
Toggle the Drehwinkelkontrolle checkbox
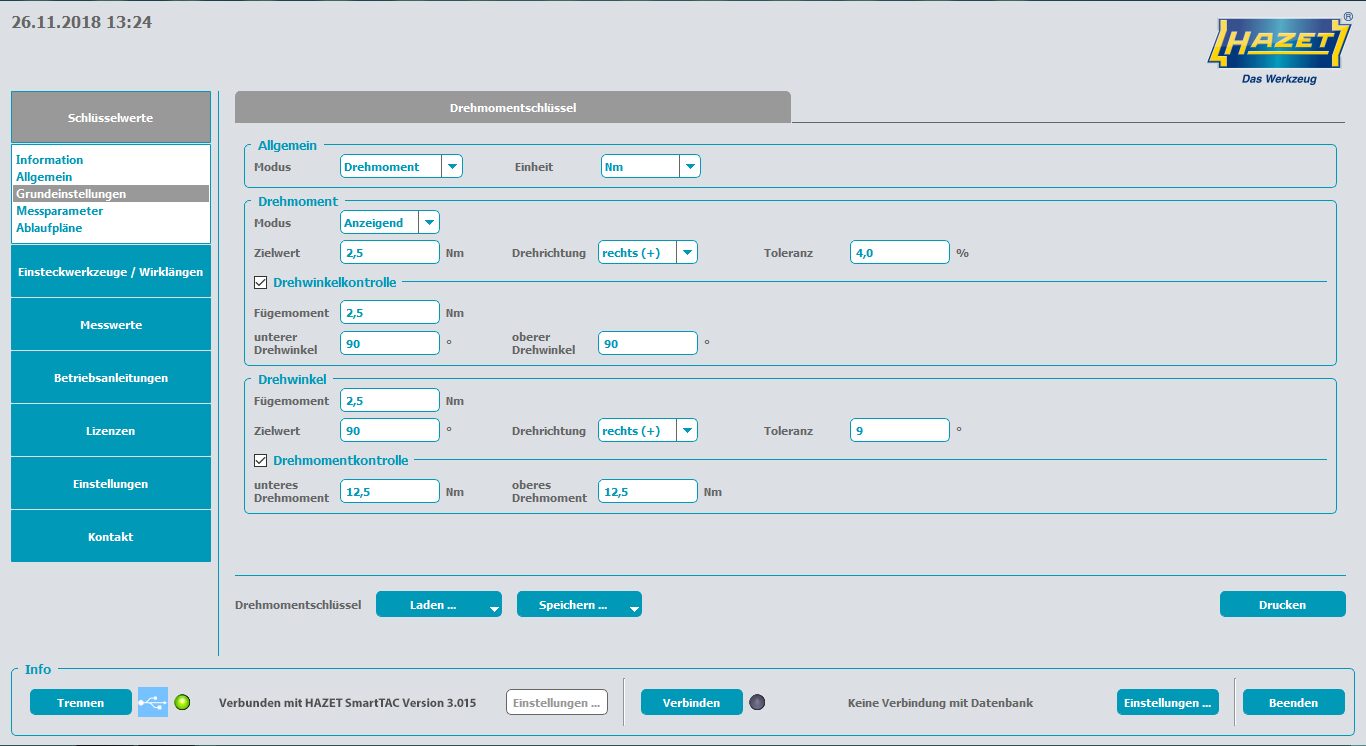tap(261, 283)
